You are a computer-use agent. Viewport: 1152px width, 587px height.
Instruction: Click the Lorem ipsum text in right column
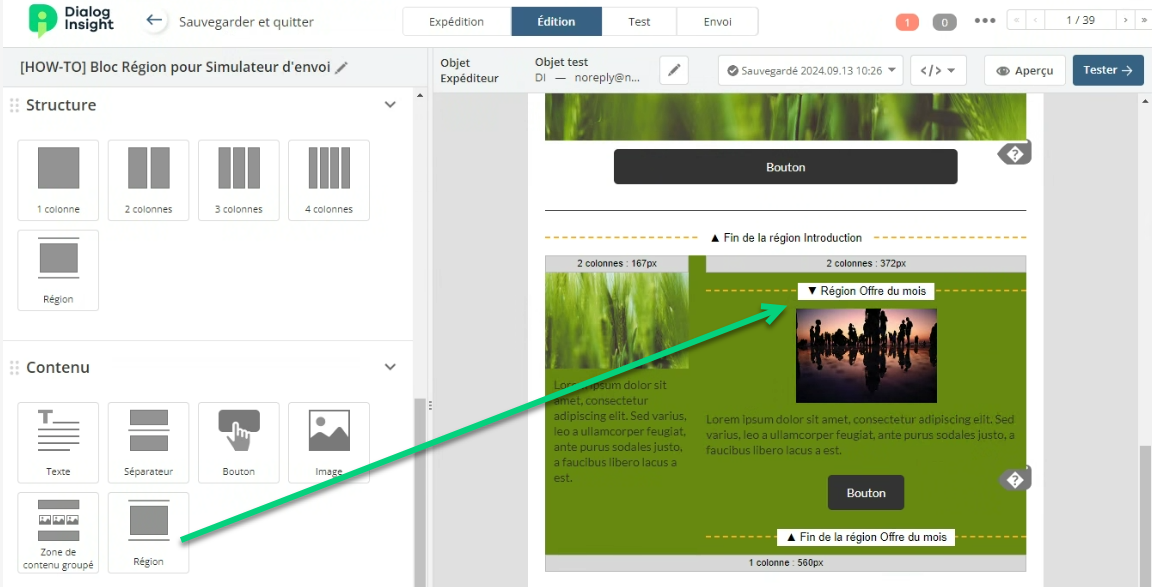[x=860, y=435]
